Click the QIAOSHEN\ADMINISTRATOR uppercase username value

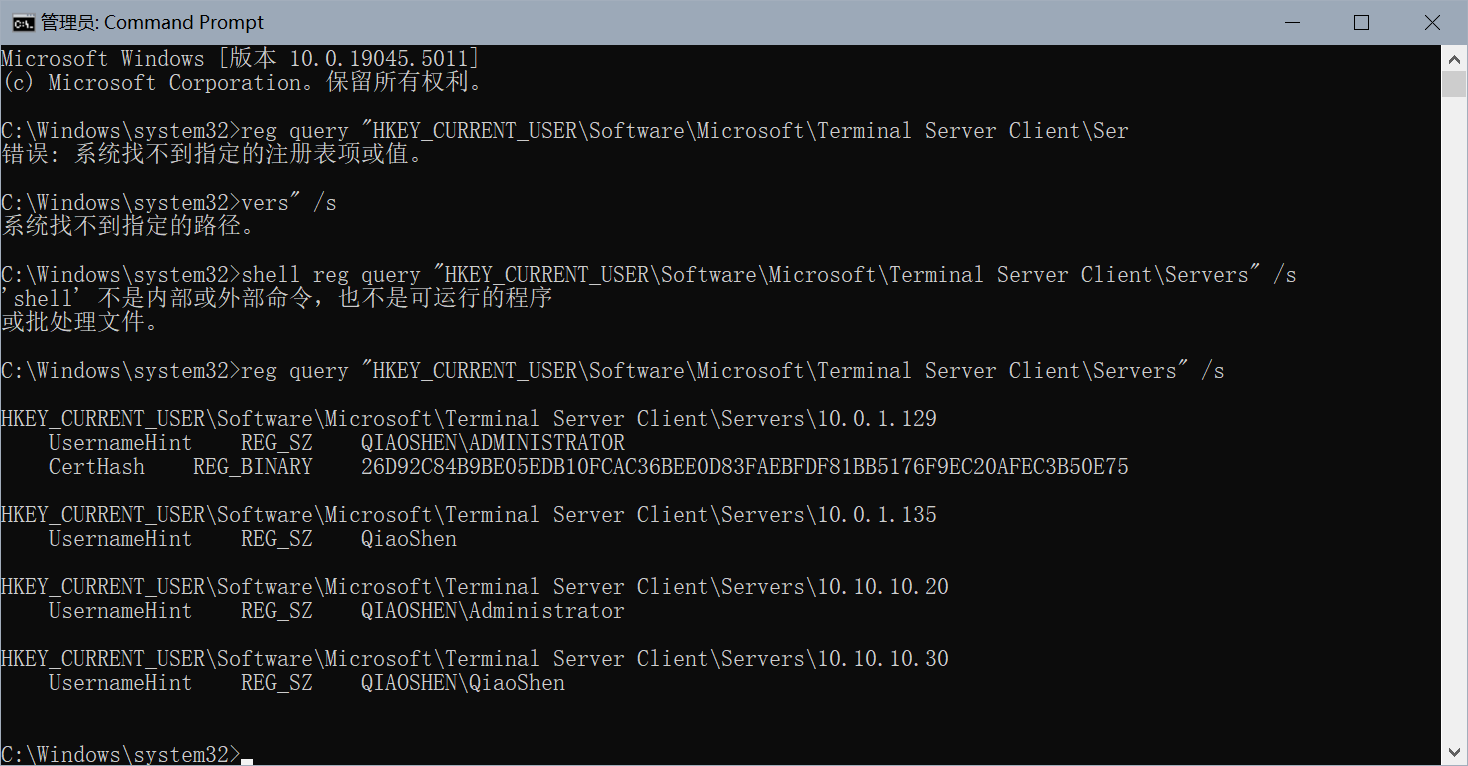(492, 443)
